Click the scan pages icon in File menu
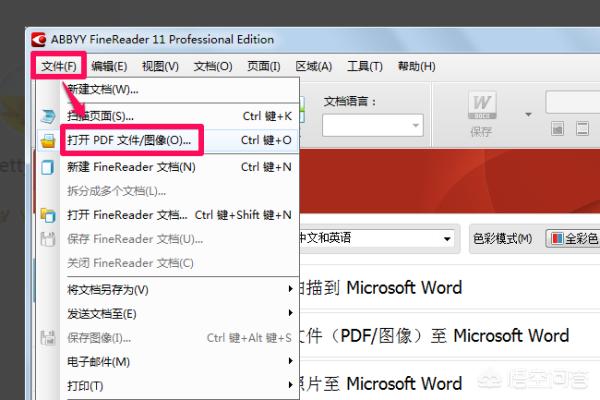This screenshot has width=600, height=400. 46,117
